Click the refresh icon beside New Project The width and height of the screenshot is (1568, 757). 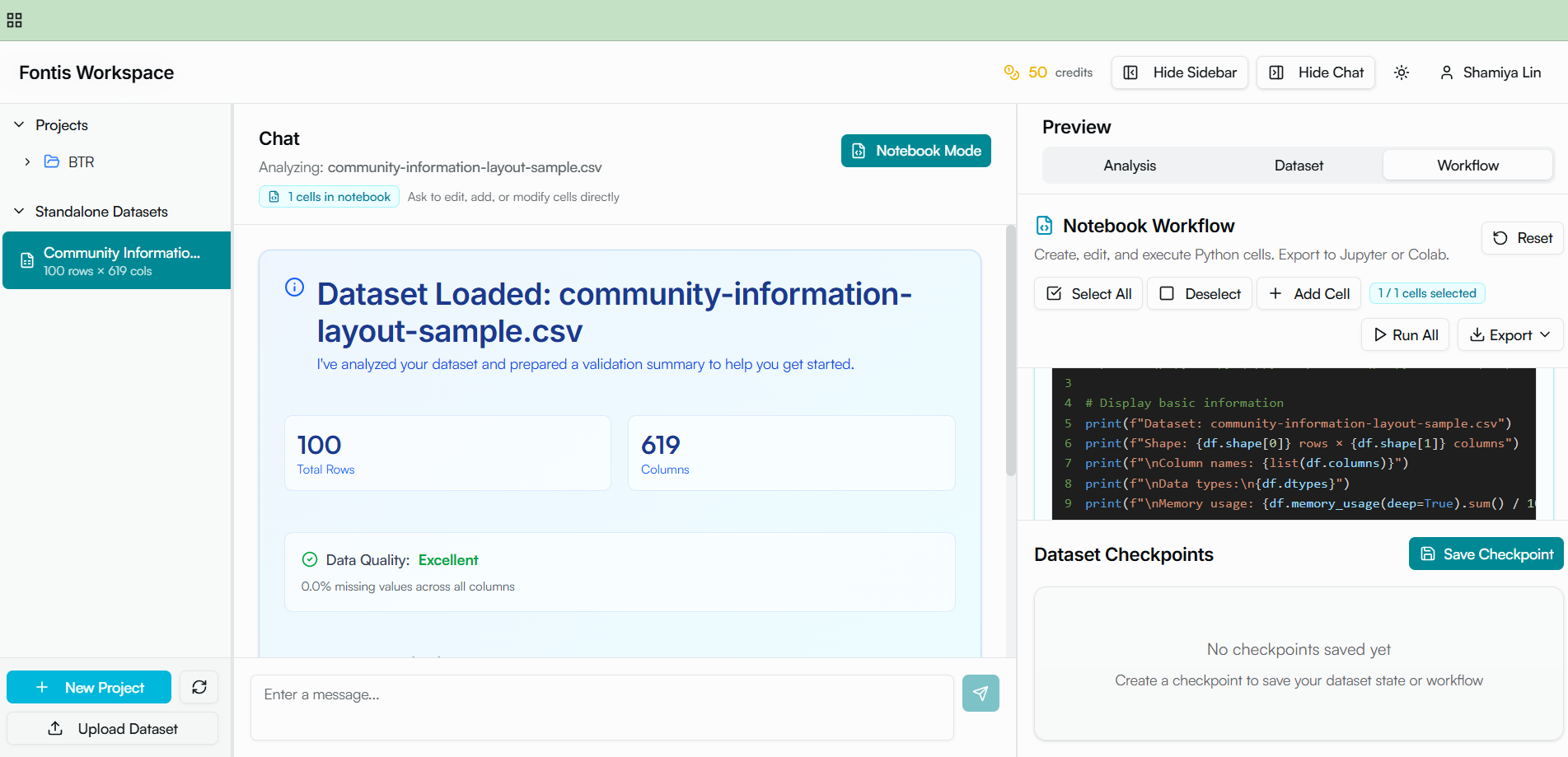coord(199,687)
